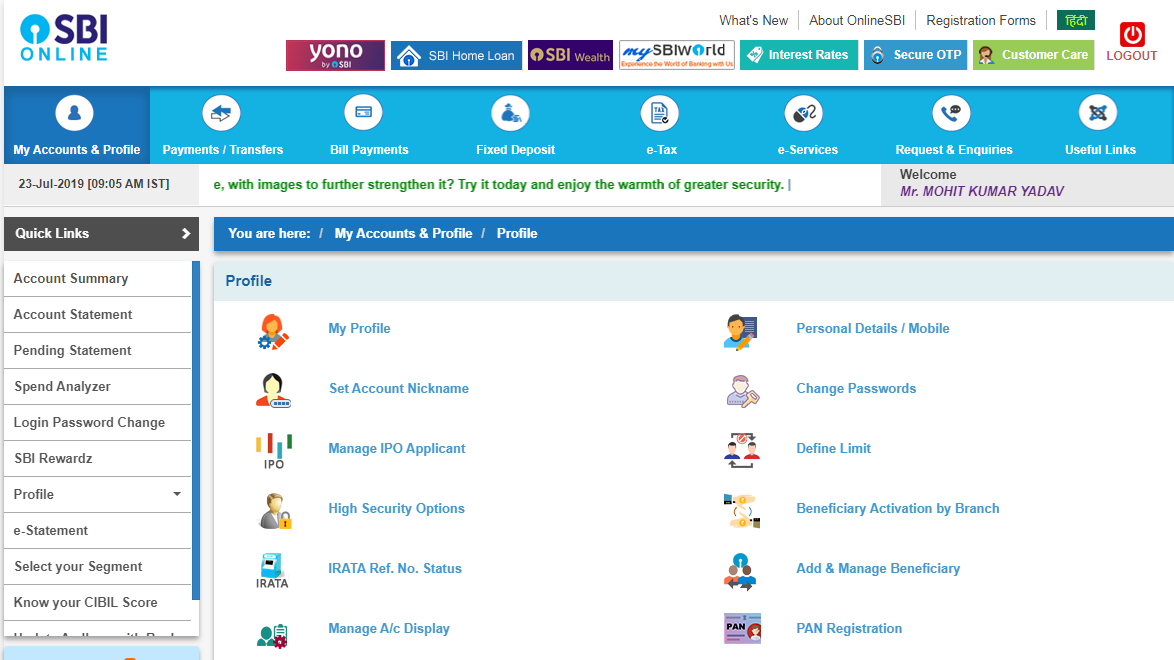This screenshot has height=660, width=1174.
Task: Open PAN Registration using its PAN card icon
Action: [741, 628]
